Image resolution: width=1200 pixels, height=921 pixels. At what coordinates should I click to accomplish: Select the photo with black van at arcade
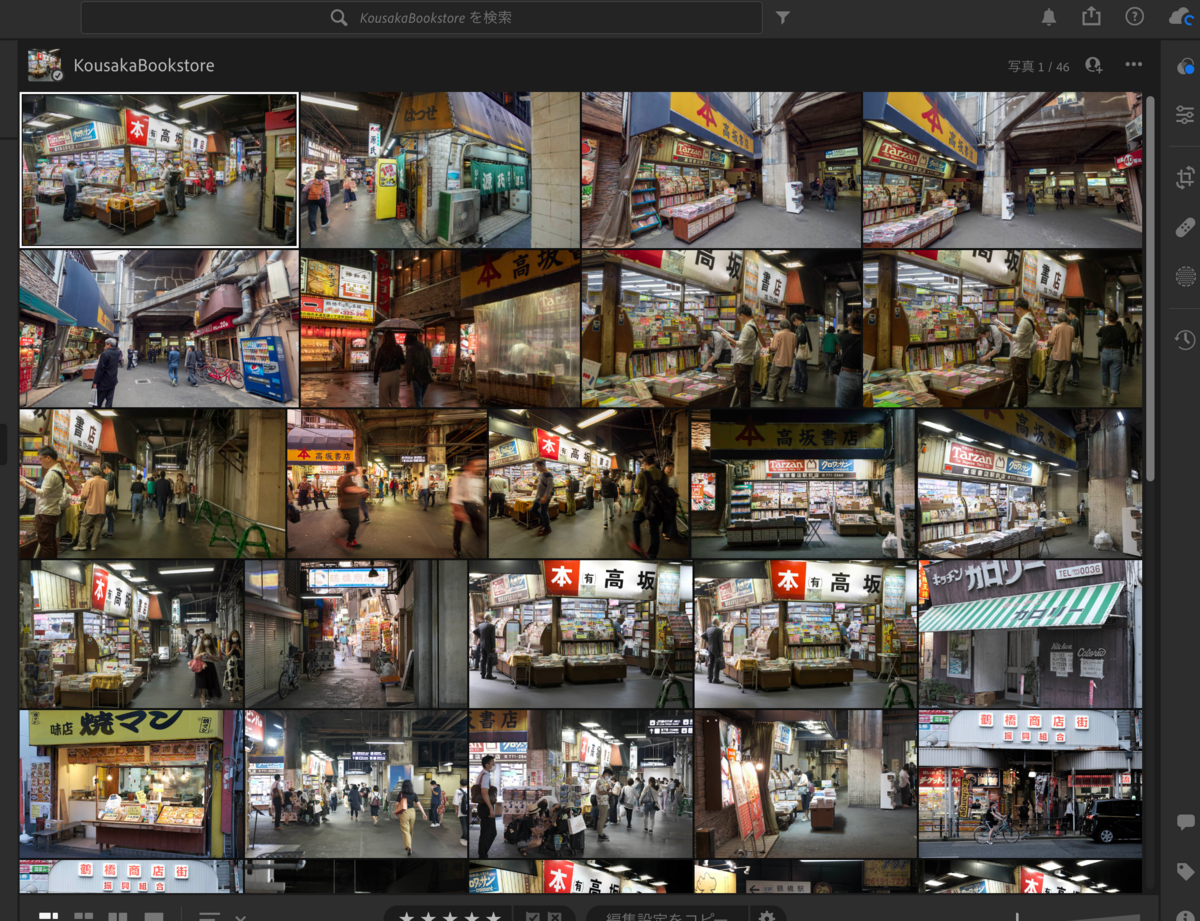point(1030,784)
